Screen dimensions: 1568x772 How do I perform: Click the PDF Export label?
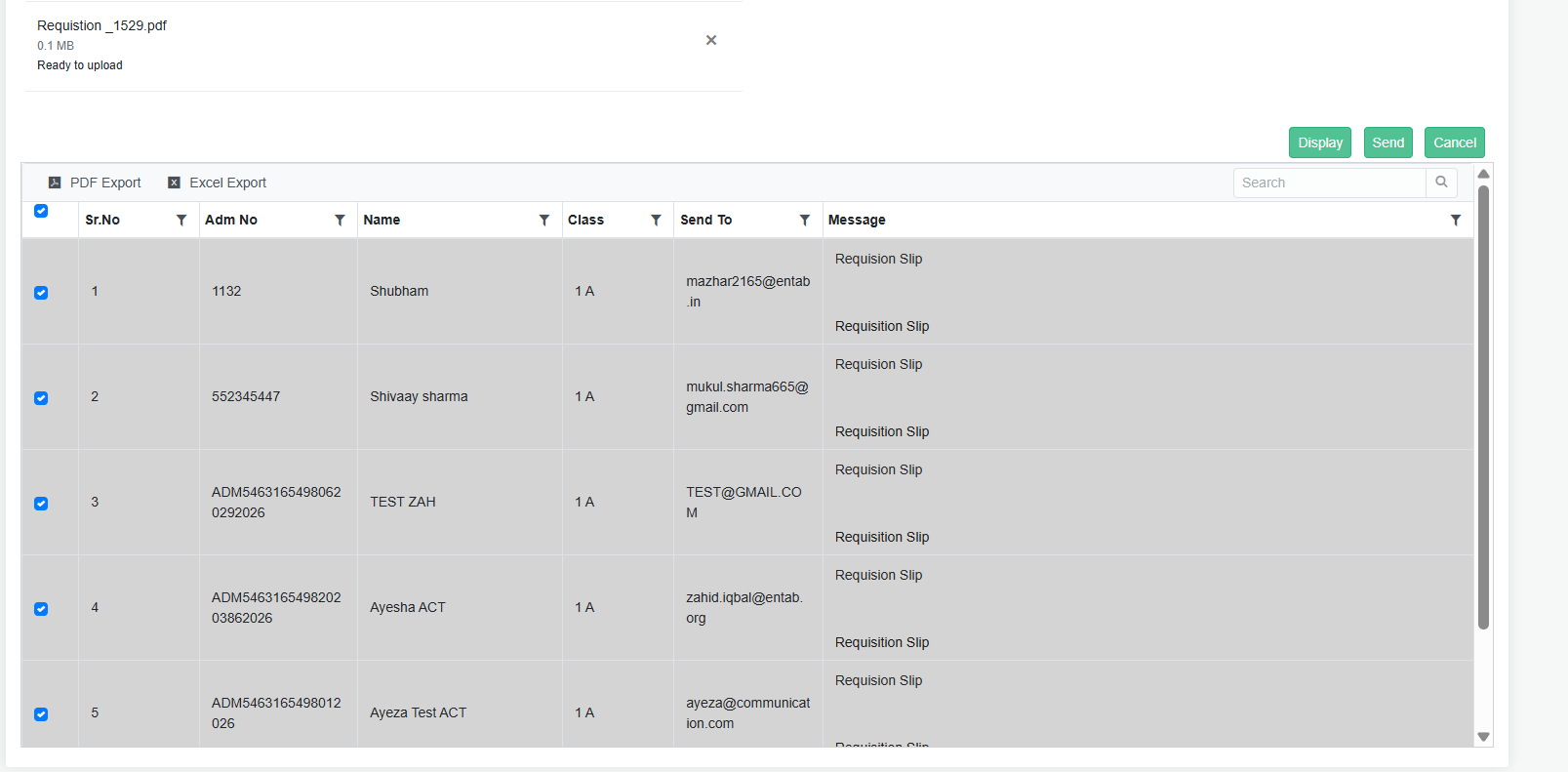(x=105, y=183)
